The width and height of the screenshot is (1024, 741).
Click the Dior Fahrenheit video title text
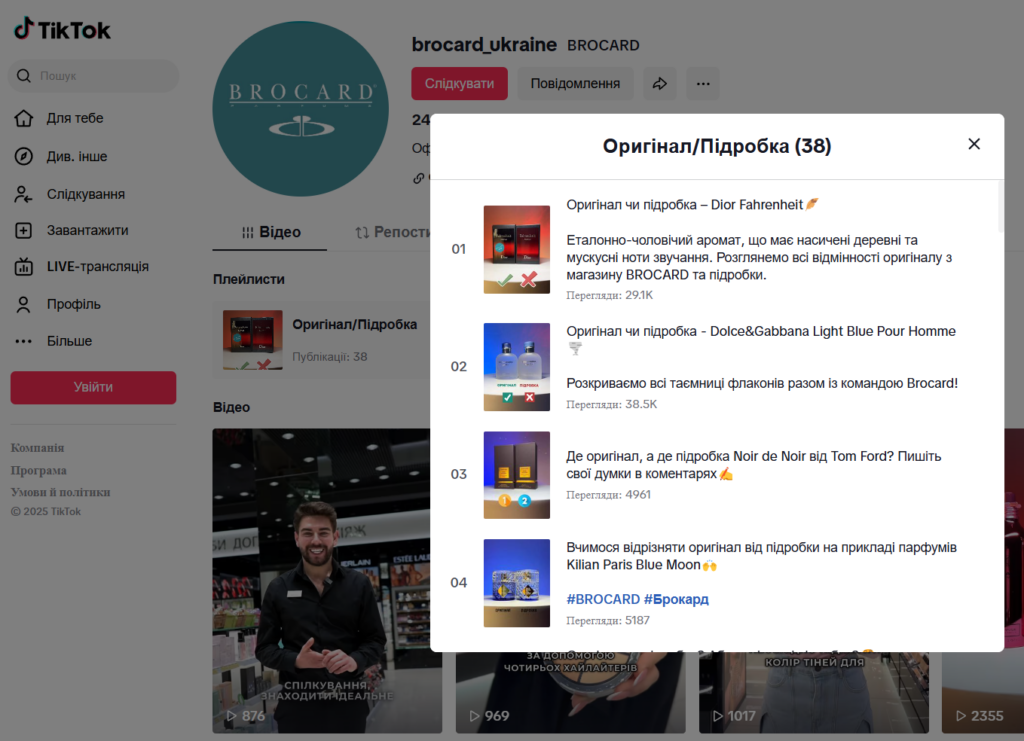[x=692, y=205]
